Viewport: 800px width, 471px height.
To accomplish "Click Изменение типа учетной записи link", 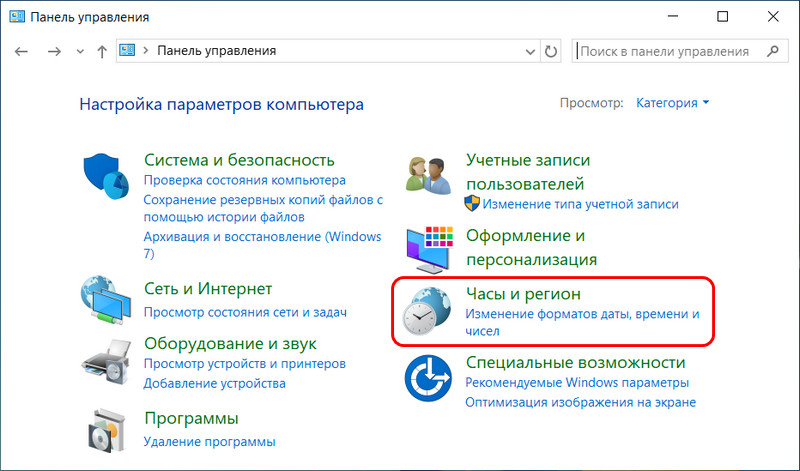I will click(x=581, y=204).
